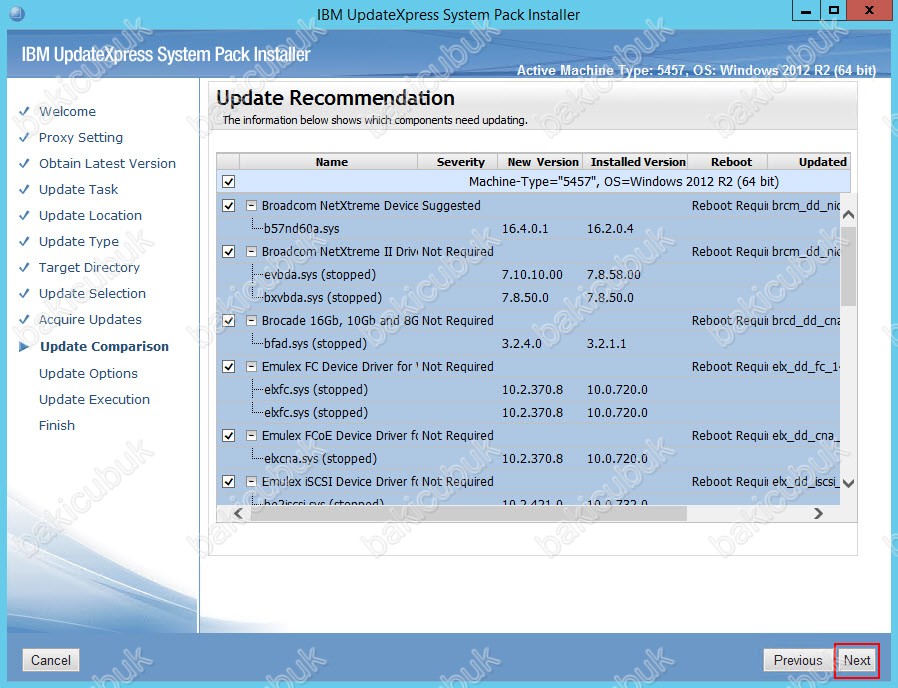This screenshot has width=898, height=688.
Task: Sort by the Reboot column header
Action: point(728,162)
